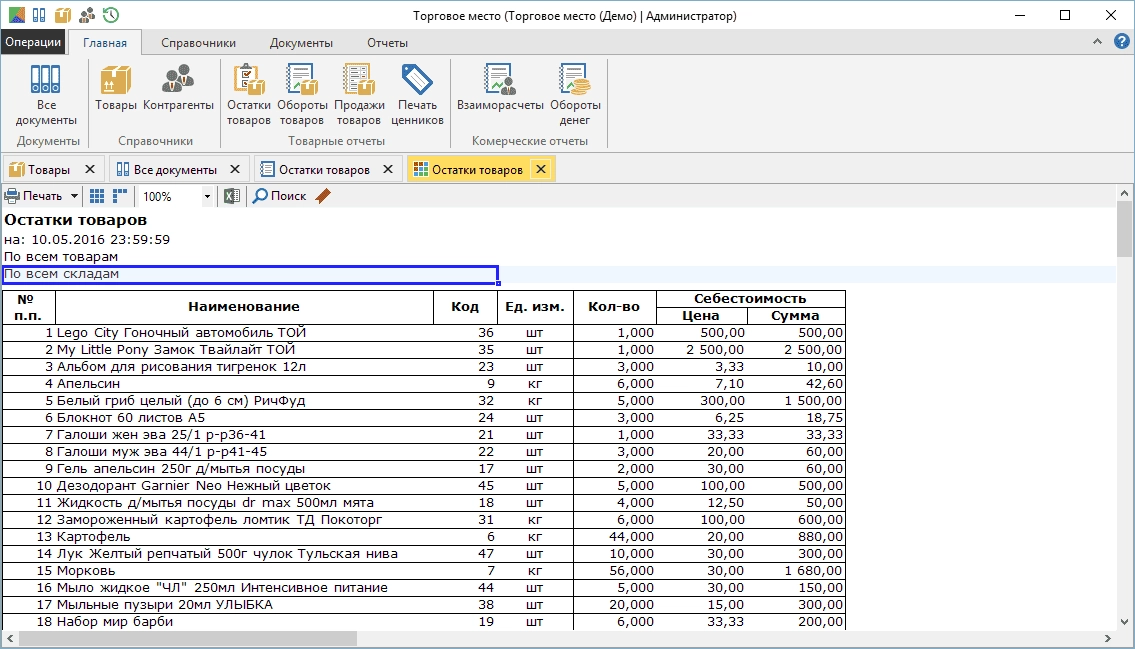Click the vertical scrollbar down arrow
The height and width of the screenshot is (649, 1135).
[x=1124, y=622]
